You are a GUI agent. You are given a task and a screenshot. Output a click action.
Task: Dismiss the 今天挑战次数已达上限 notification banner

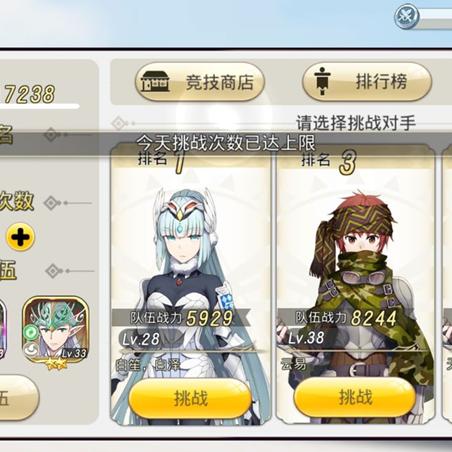226,143
